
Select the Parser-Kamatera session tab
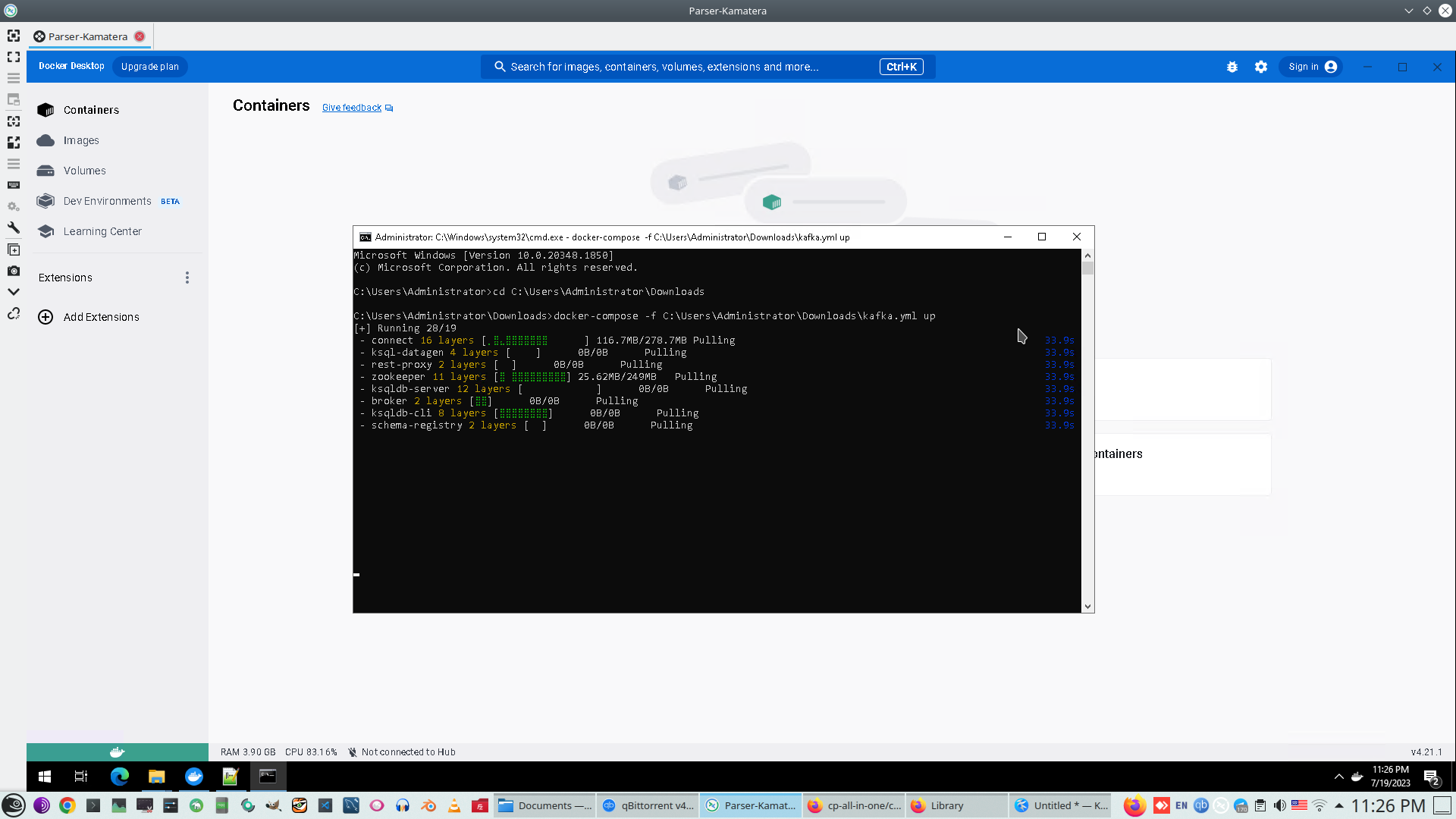pyautogui.click(x=87, y=36)
